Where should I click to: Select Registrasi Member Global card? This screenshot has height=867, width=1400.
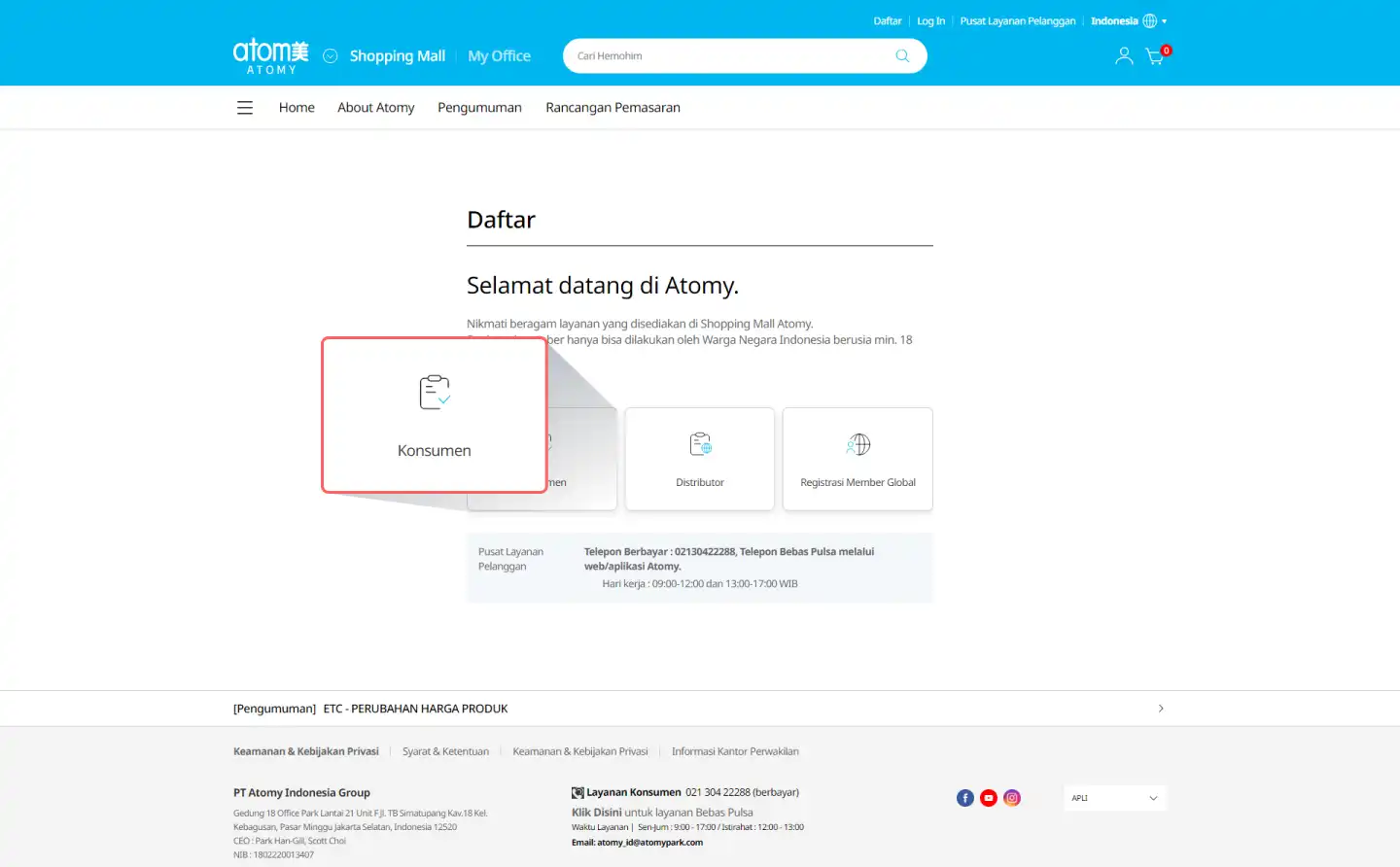[857, 459]
